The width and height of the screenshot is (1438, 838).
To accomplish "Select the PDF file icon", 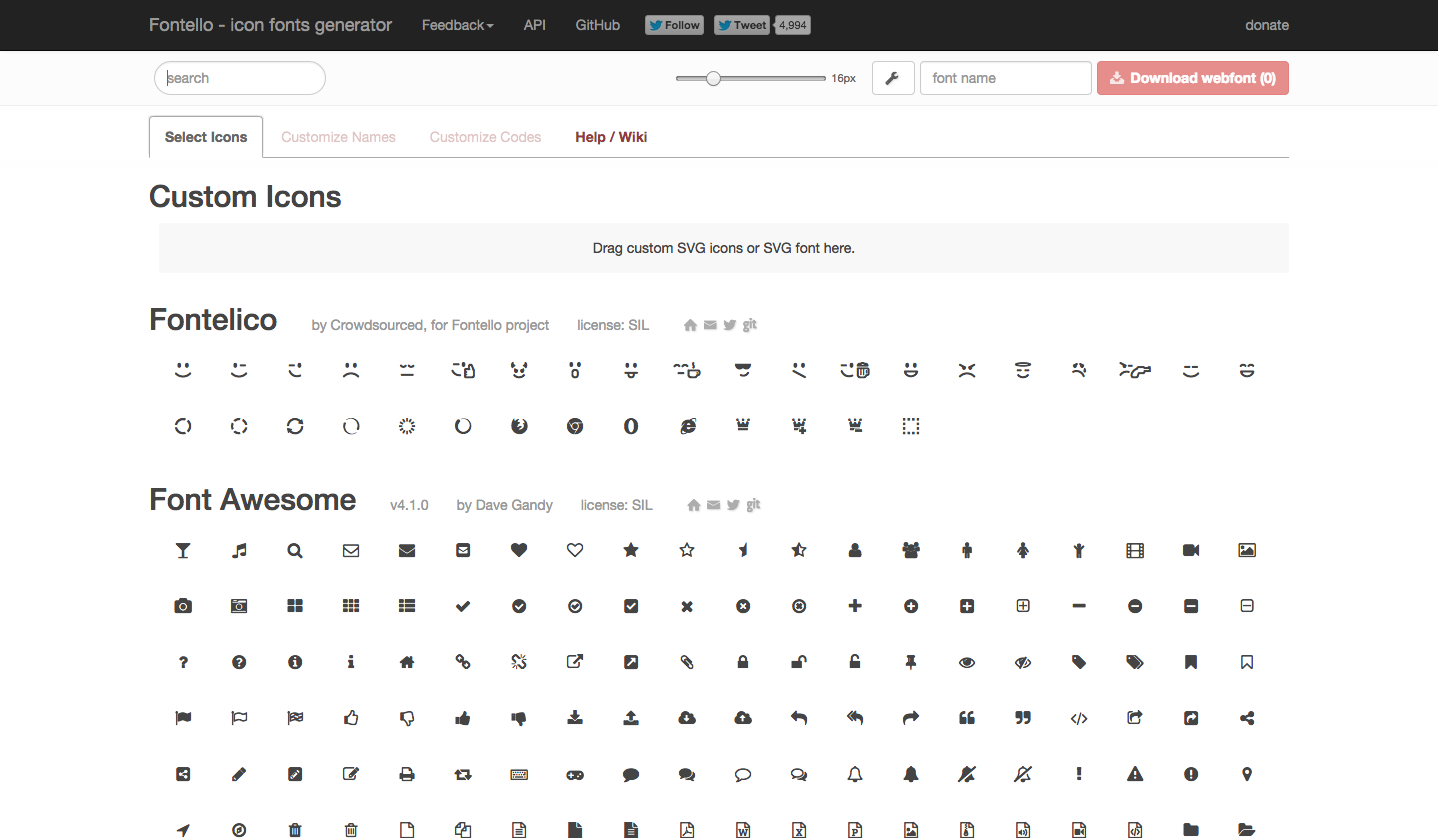I will [x=687, y=829].
